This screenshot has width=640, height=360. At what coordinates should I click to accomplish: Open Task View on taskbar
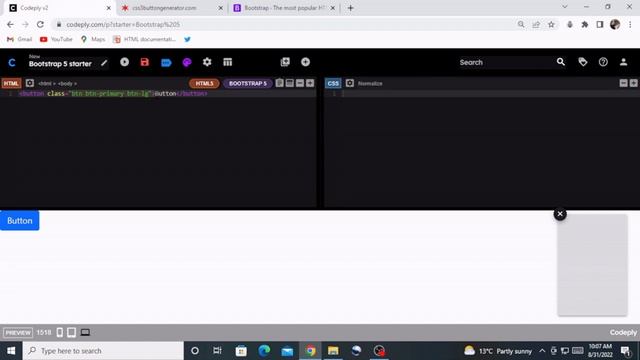click(217, 351)
